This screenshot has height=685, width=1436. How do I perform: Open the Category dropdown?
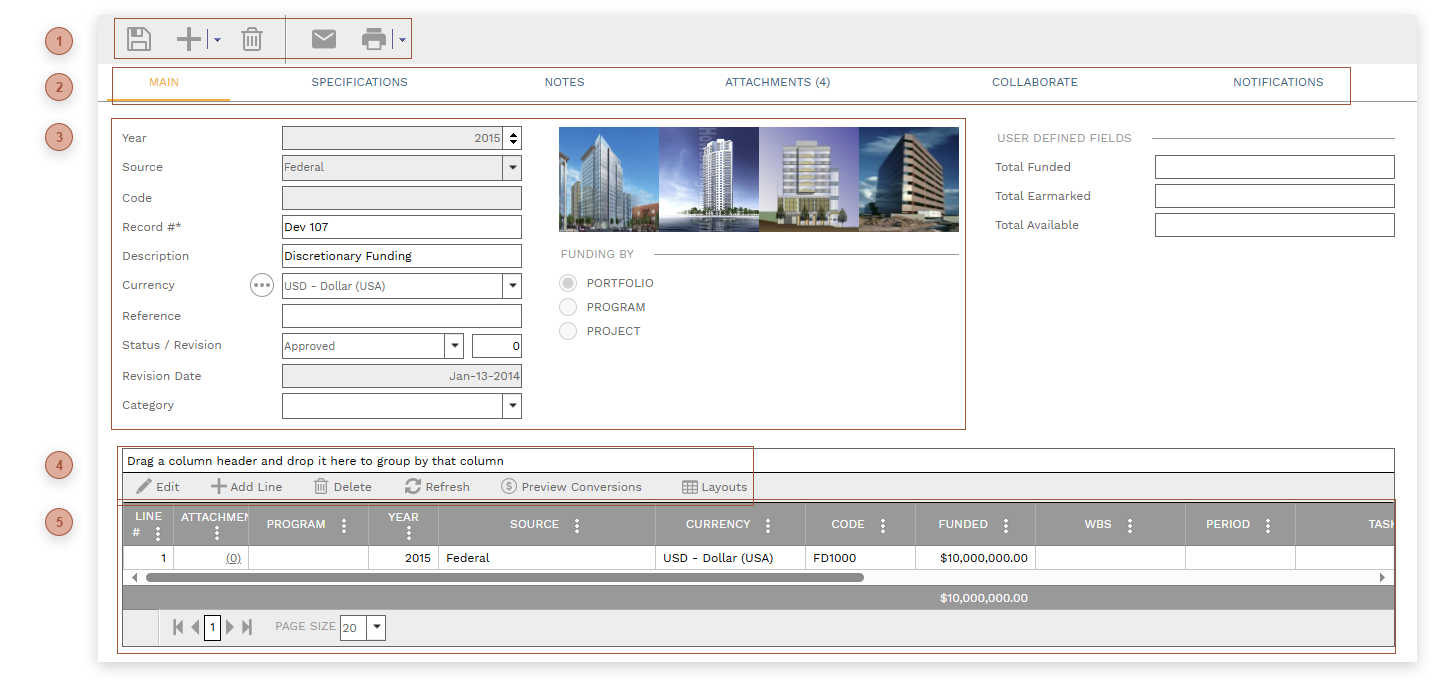click(x=512, y=406)
